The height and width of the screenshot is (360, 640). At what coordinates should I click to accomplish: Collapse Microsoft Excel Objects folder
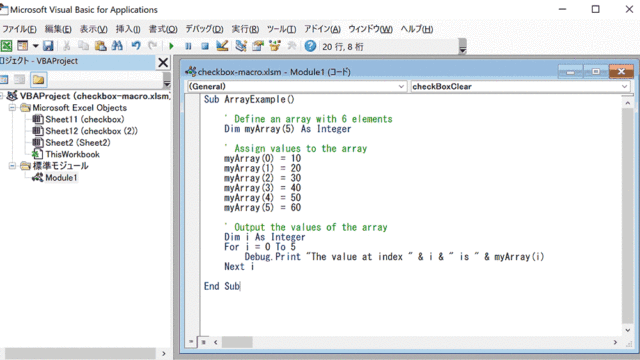click(x=12, y=108)
